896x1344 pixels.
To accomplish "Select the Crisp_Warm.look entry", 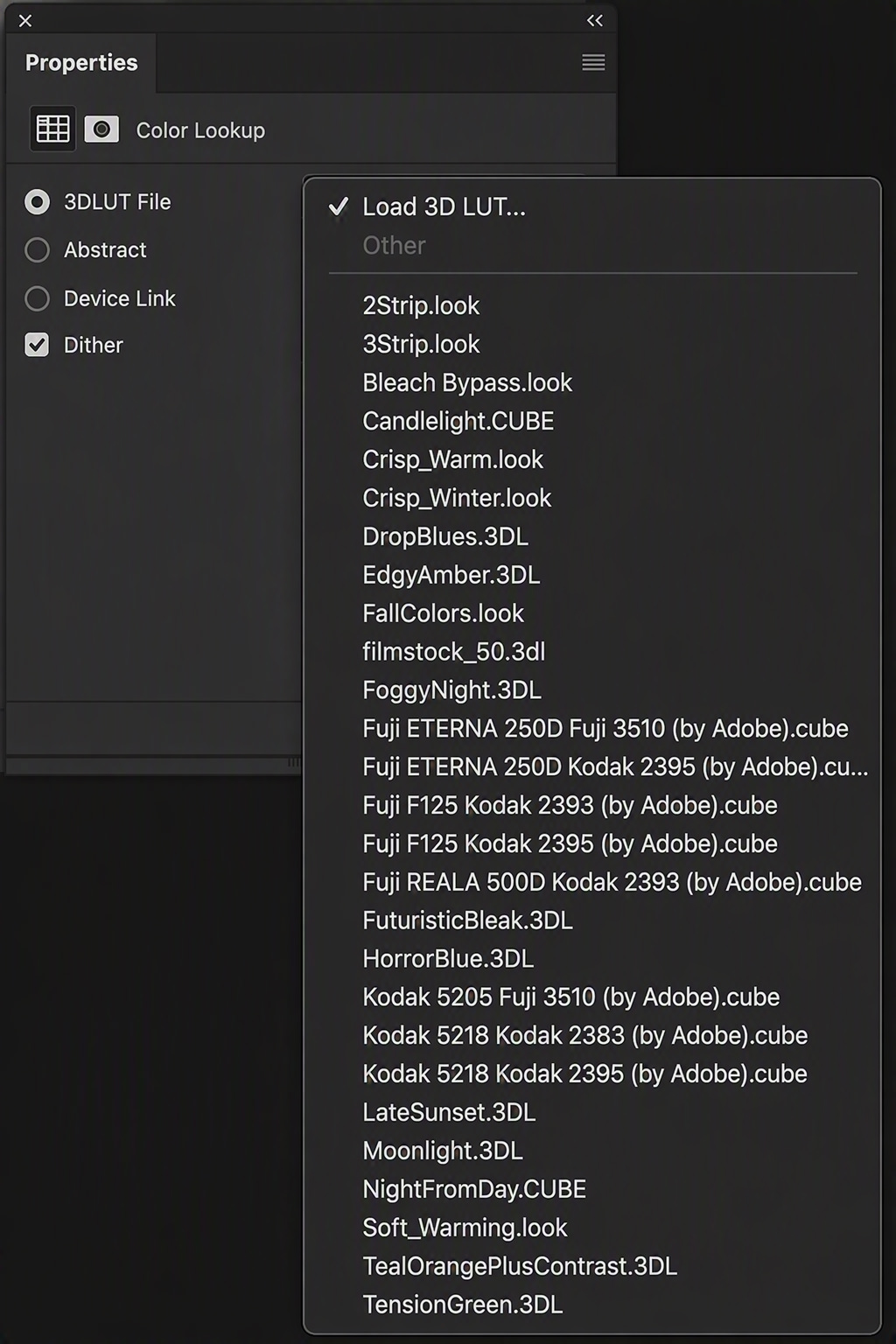I will [x=592, y=459].
